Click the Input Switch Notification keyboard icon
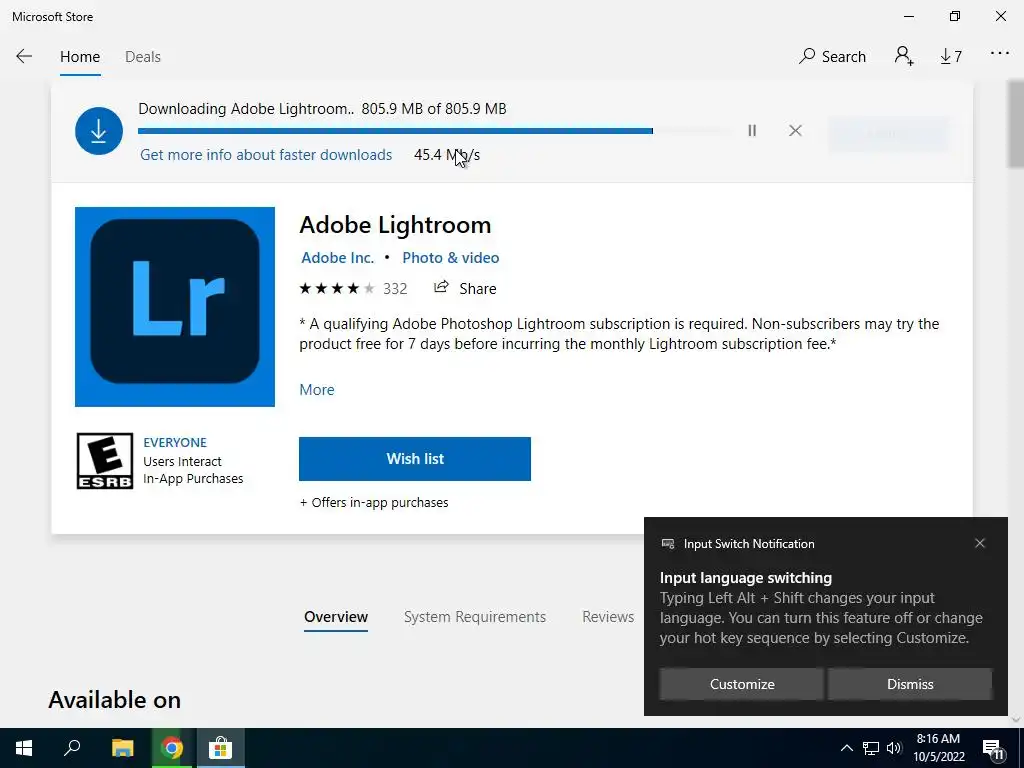The image size is (1024, 768). pos(667,544)
